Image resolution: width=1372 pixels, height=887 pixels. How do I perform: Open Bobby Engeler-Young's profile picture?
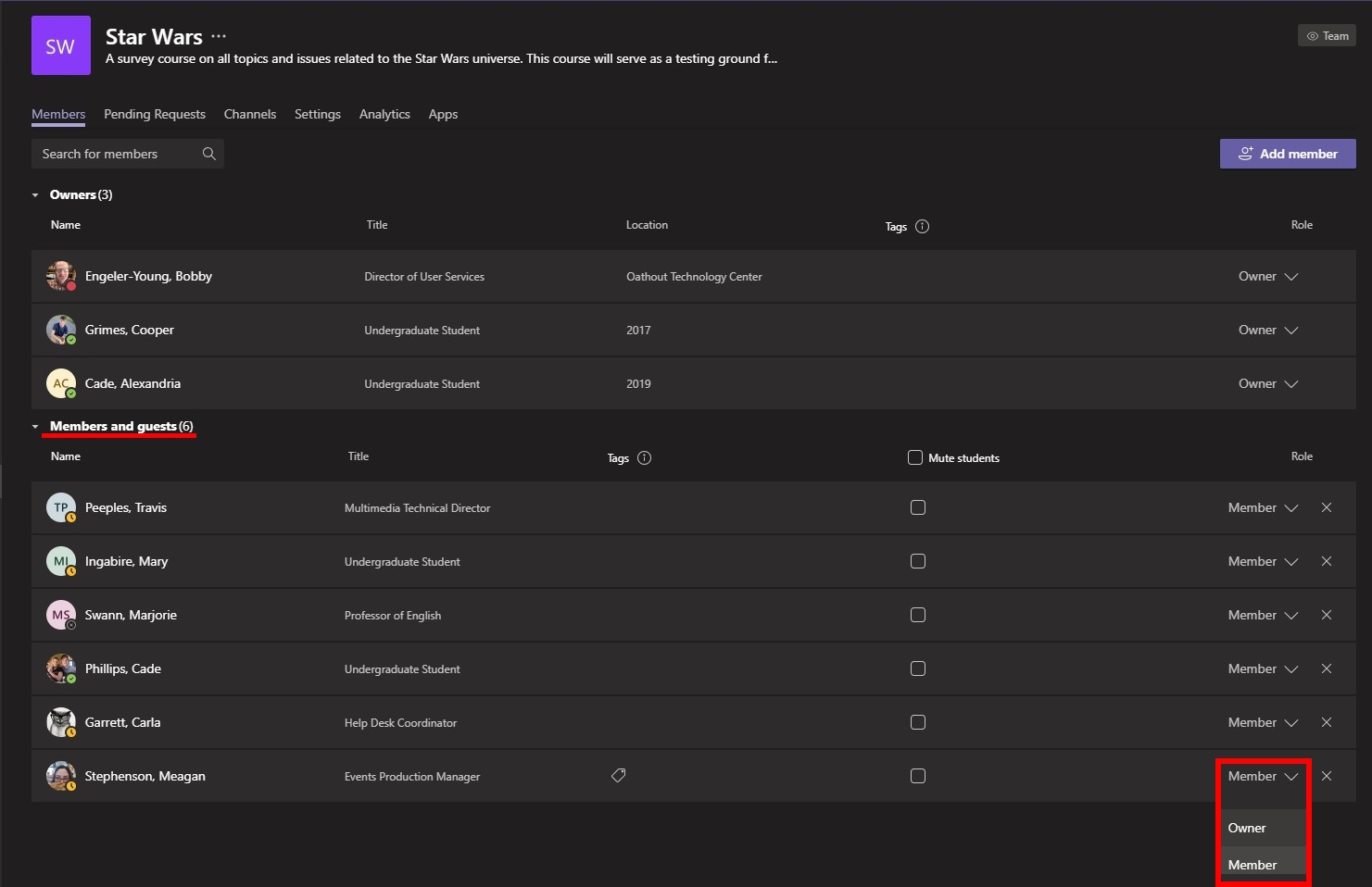(61, 276)
